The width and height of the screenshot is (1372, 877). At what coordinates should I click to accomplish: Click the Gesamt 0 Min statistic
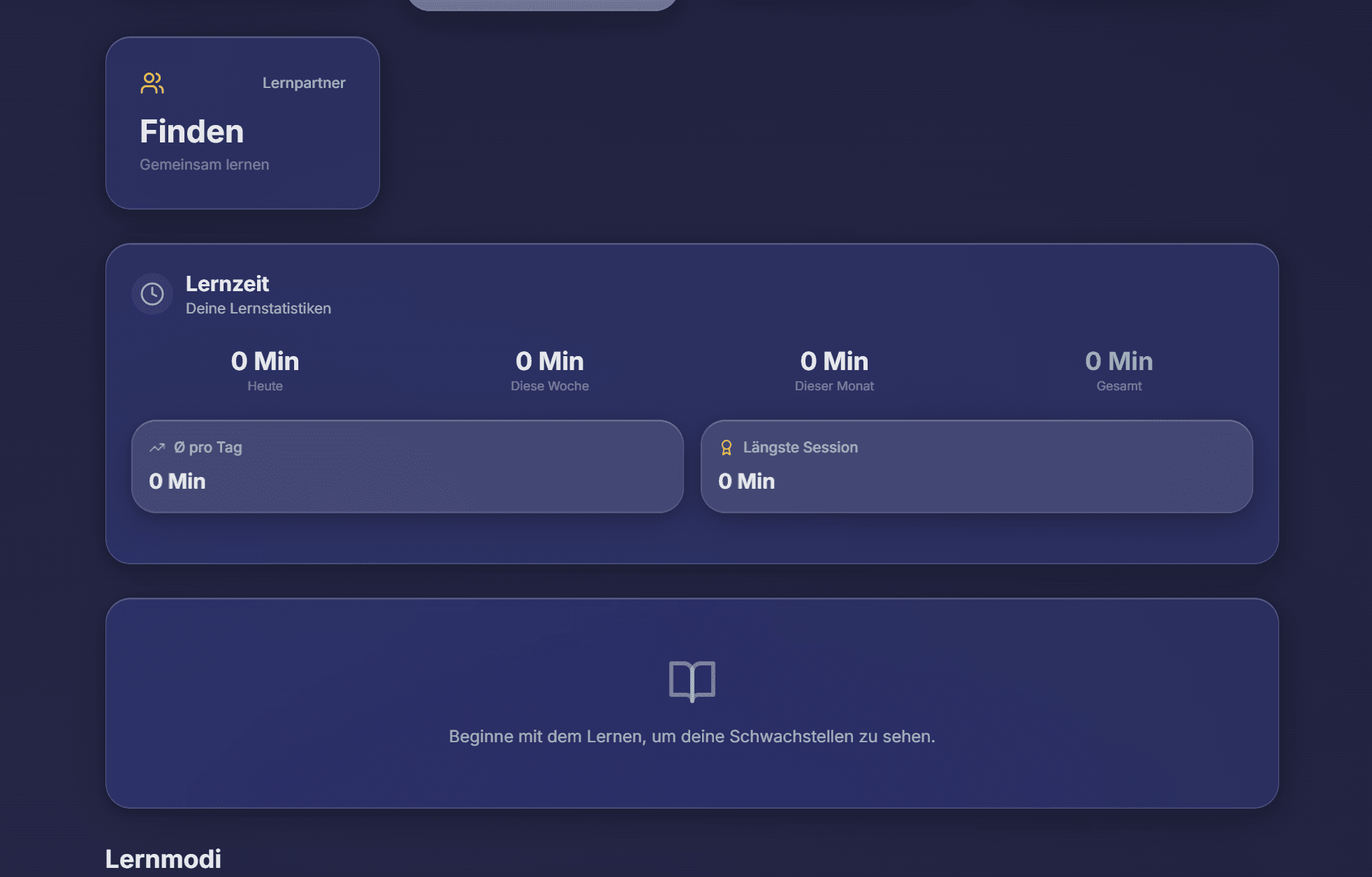click(x=1118, y=362)
